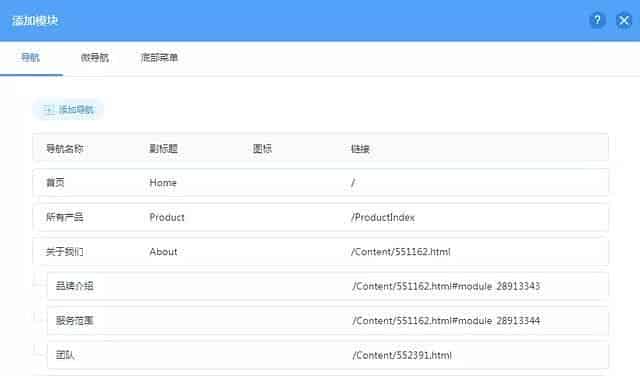
Task: Click the link ending in module_28913343
Action: (446, 286)
